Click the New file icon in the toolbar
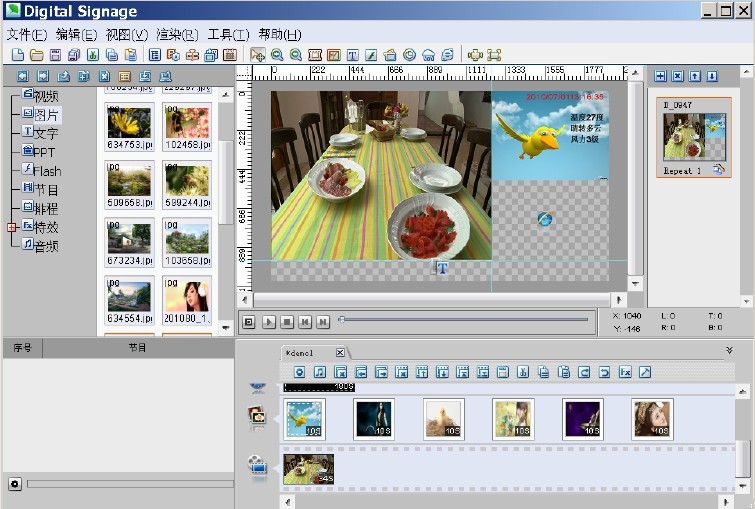 (17, 55)
